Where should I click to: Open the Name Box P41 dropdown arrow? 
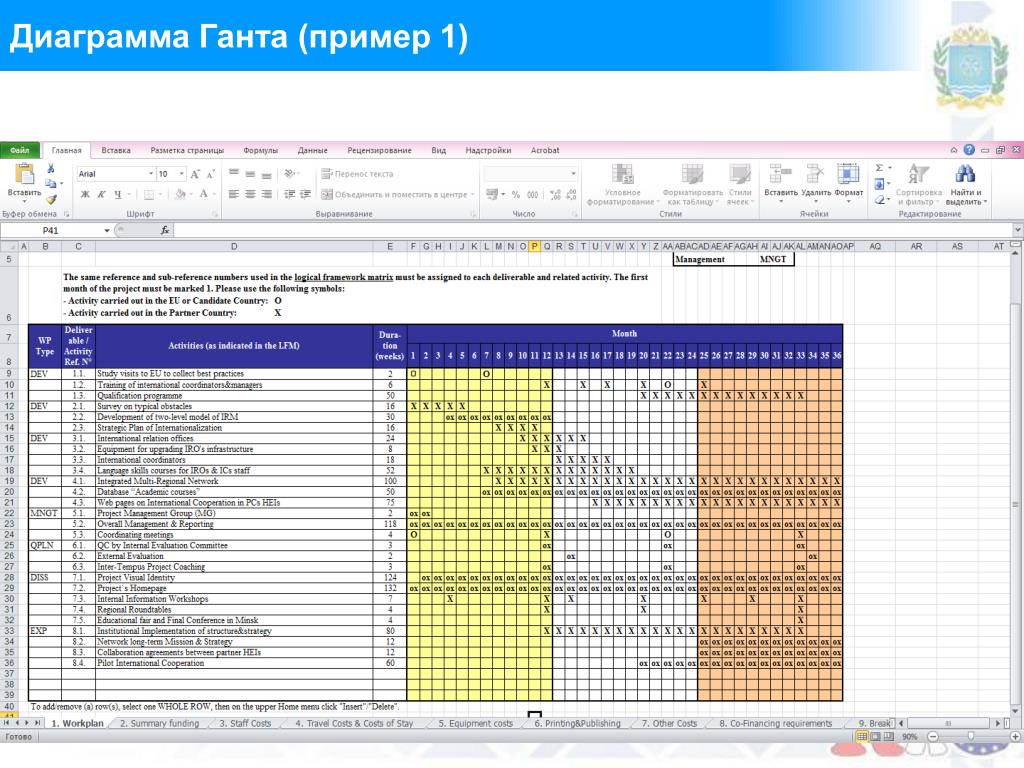coord(106,231)
